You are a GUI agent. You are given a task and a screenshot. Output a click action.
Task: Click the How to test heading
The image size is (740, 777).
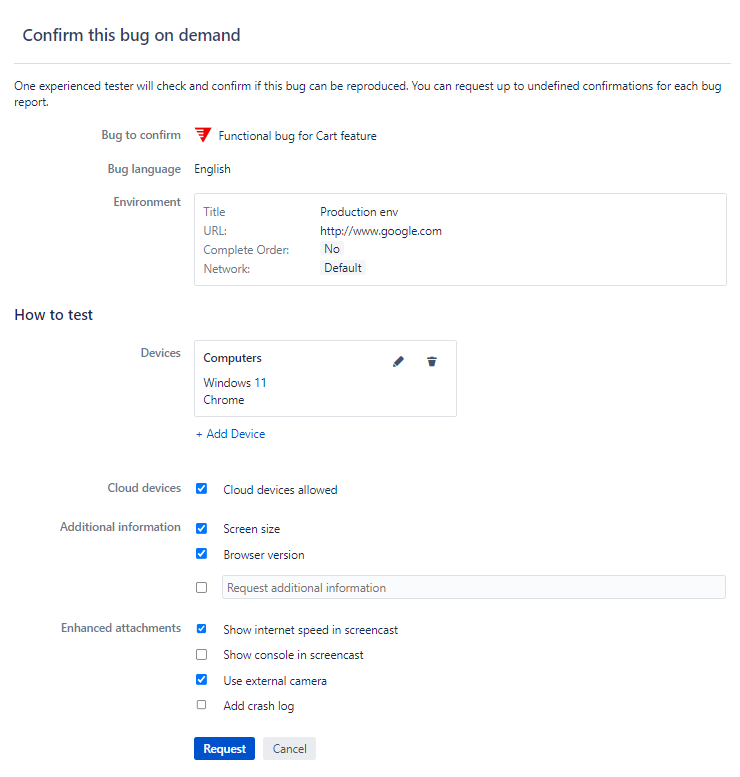(x=54, y=315)
